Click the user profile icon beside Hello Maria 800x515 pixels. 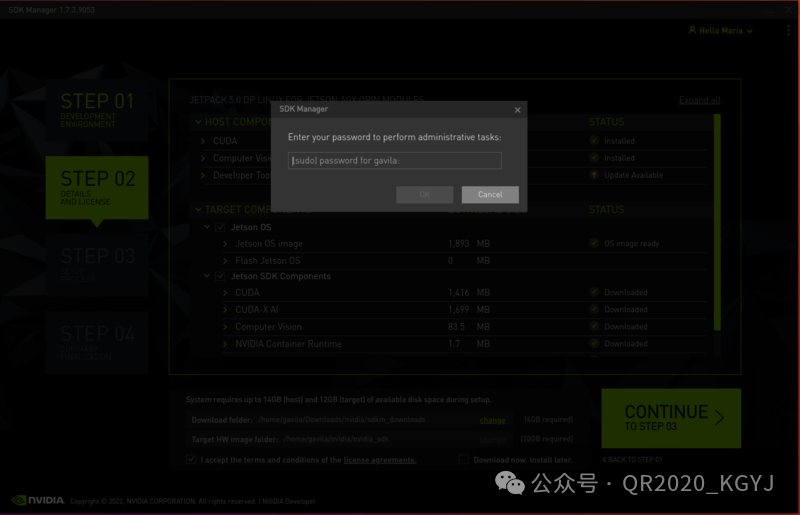coord(692,30)
